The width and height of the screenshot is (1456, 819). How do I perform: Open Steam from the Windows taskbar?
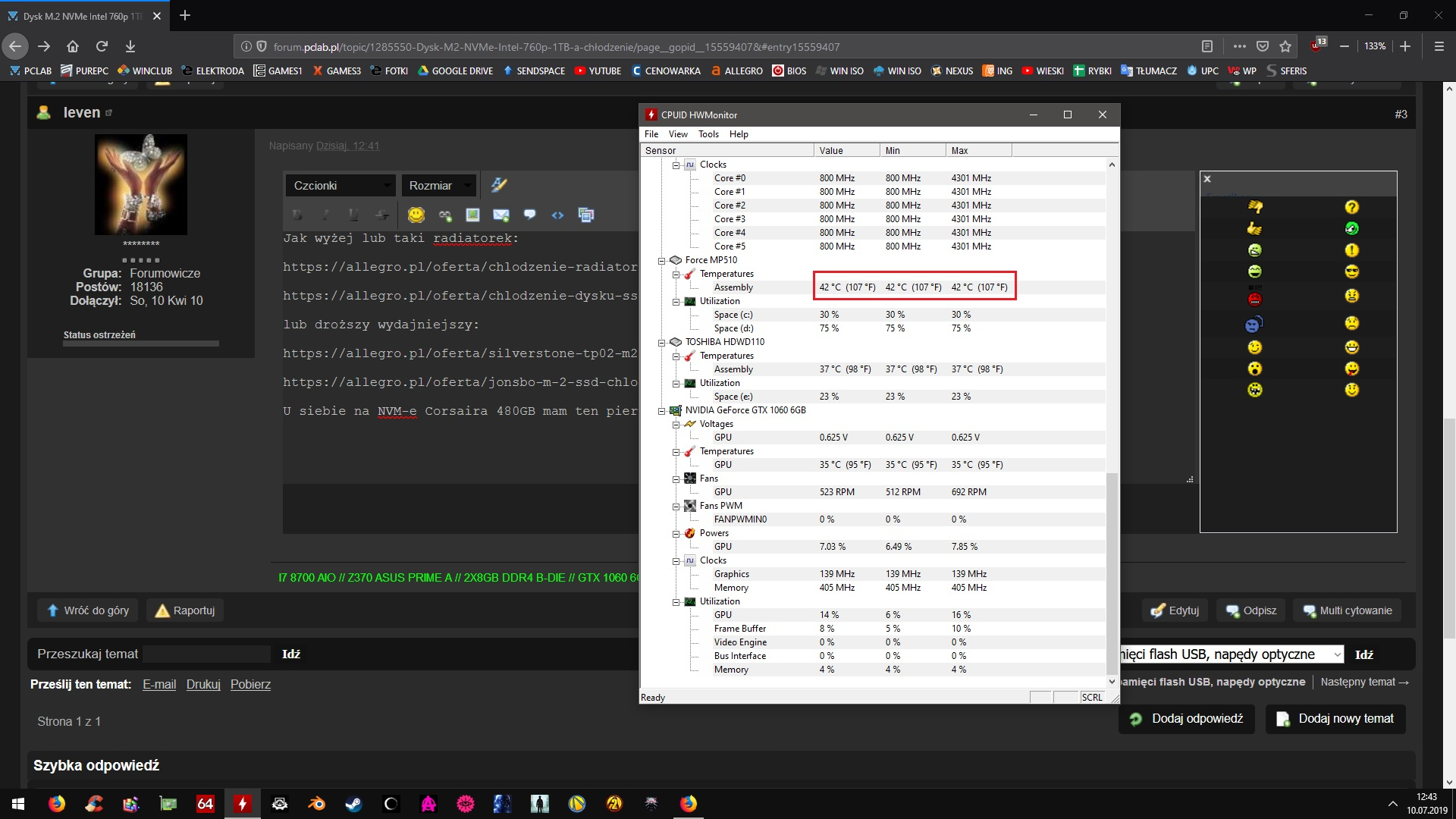tap(353, 803)
